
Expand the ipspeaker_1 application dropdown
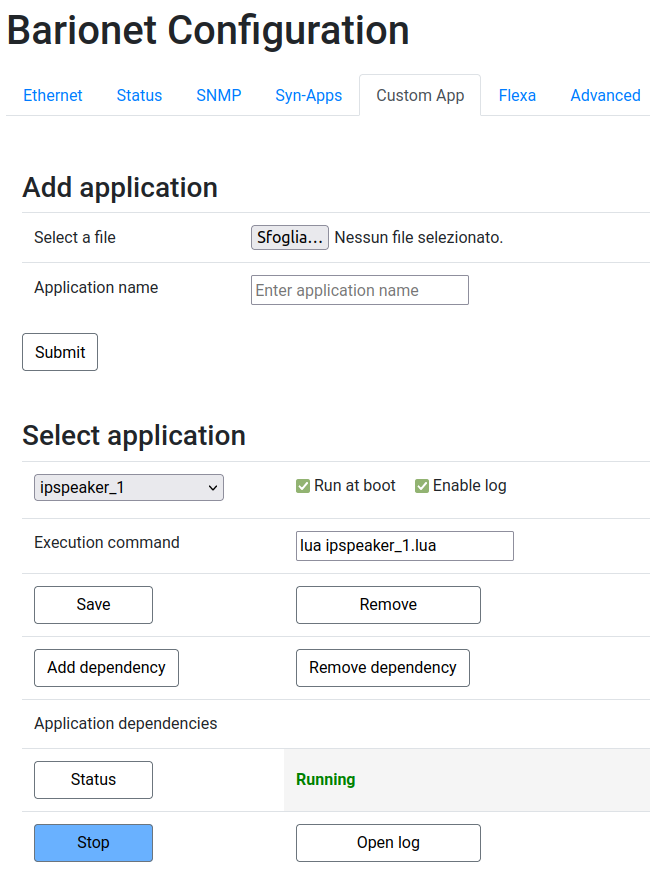pyautogui.click(x=129, y=487)
